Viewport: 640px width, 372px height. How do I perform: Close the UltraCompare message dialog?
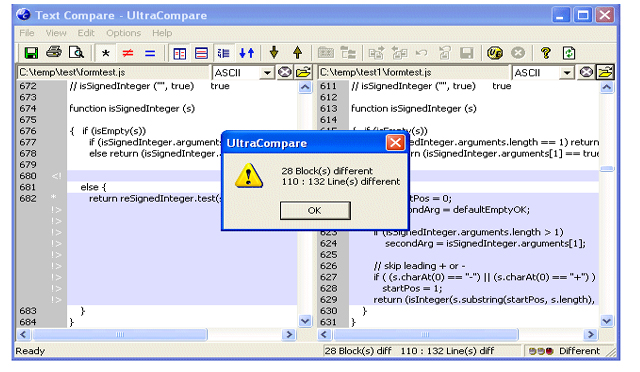395,143
